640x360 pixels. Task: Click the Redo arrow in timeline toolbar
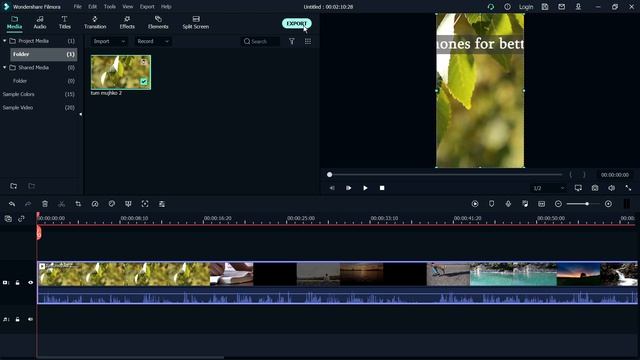(x=28, y=204)
